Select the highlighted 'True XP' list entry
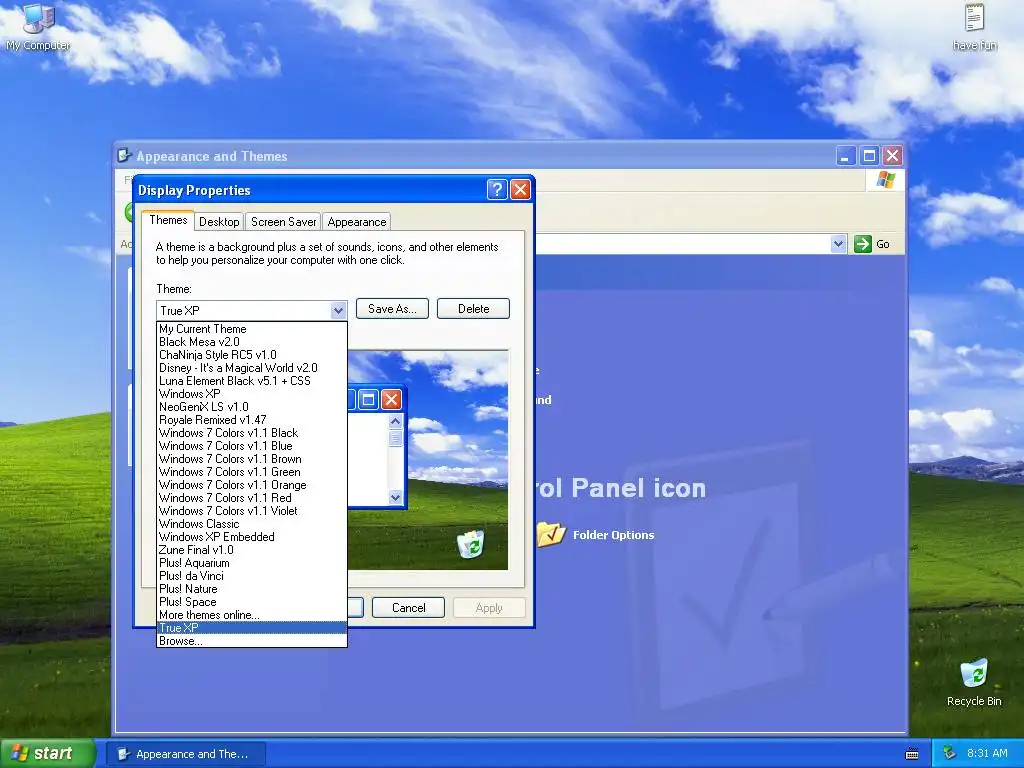The image size is (1024, 768). 251,628
